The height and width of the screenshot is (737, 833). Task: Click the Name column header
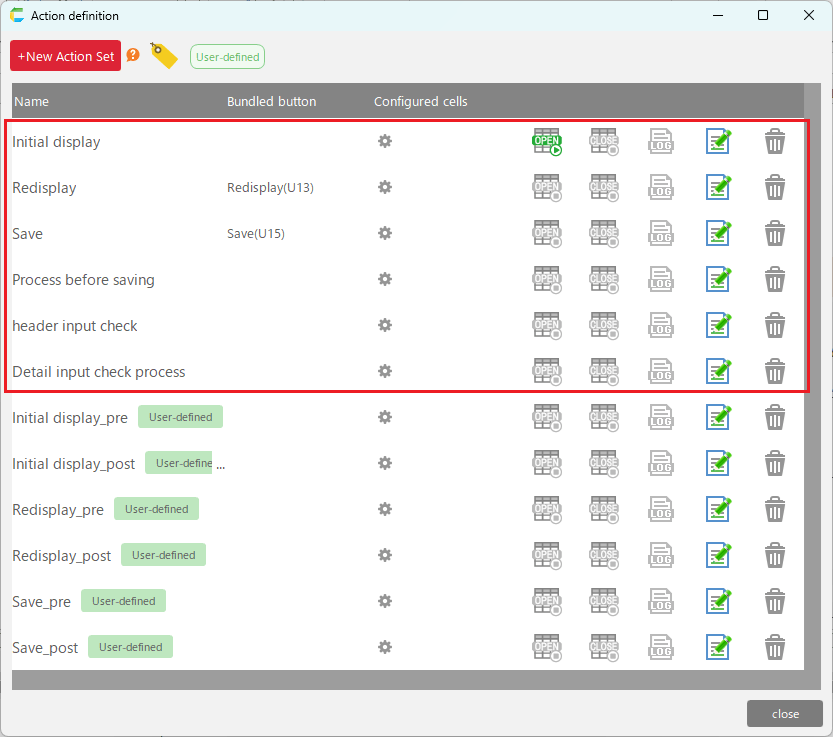pos(31,102)
